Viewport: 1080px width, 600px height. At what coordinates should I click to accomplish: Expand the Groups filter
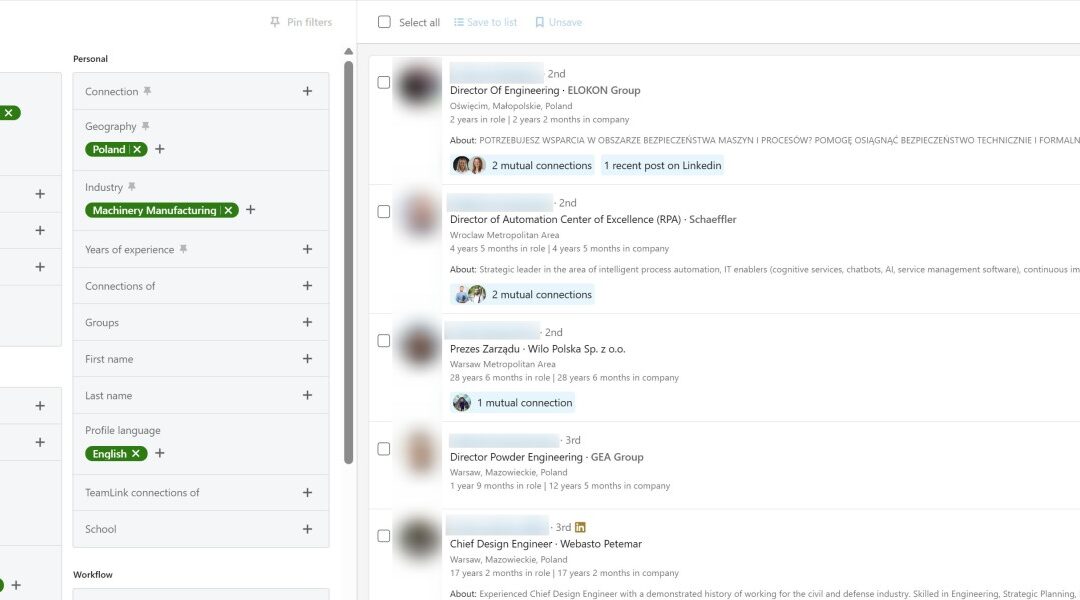click(x=308, y=322)
